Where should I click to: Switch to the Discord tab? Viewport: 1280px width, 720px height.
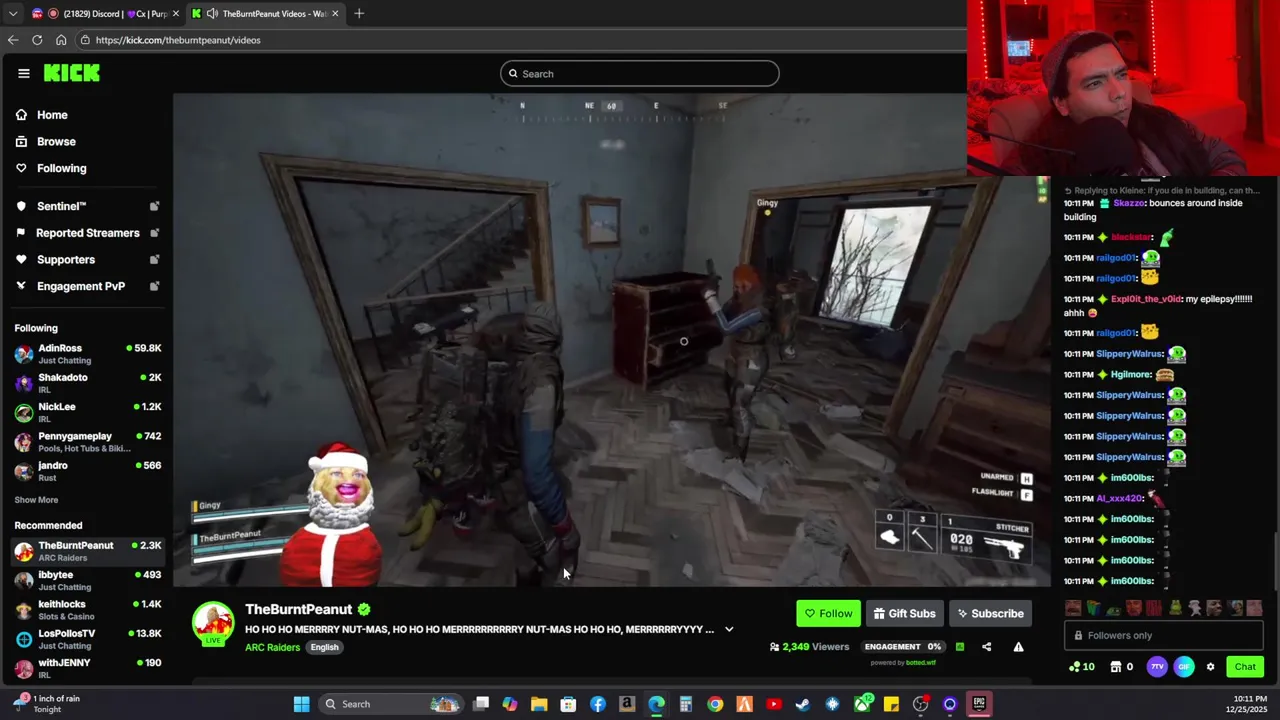point(105,13)
